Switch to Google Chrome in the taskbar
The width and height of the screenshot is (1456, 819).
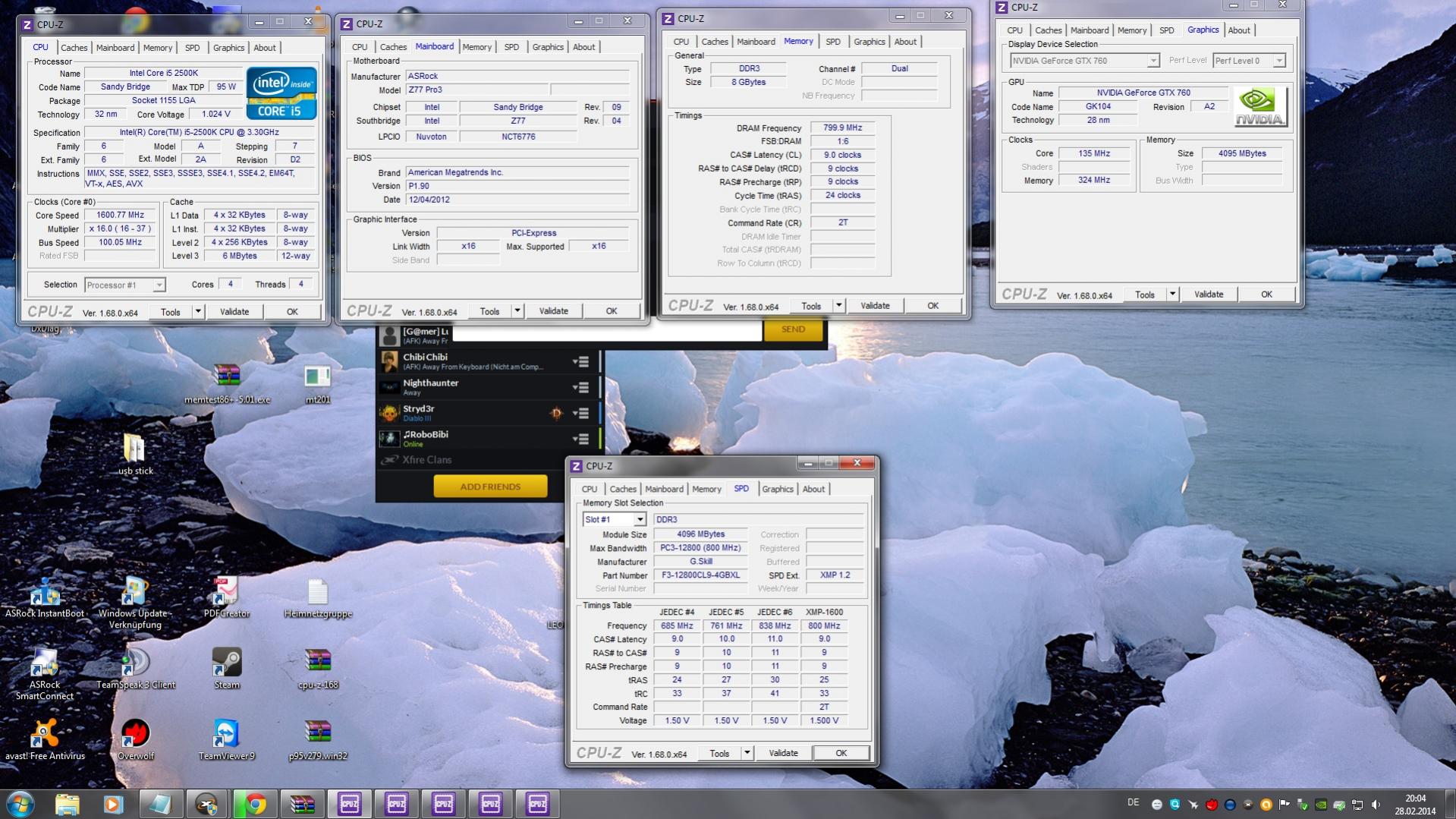click(x=255, y=804)
